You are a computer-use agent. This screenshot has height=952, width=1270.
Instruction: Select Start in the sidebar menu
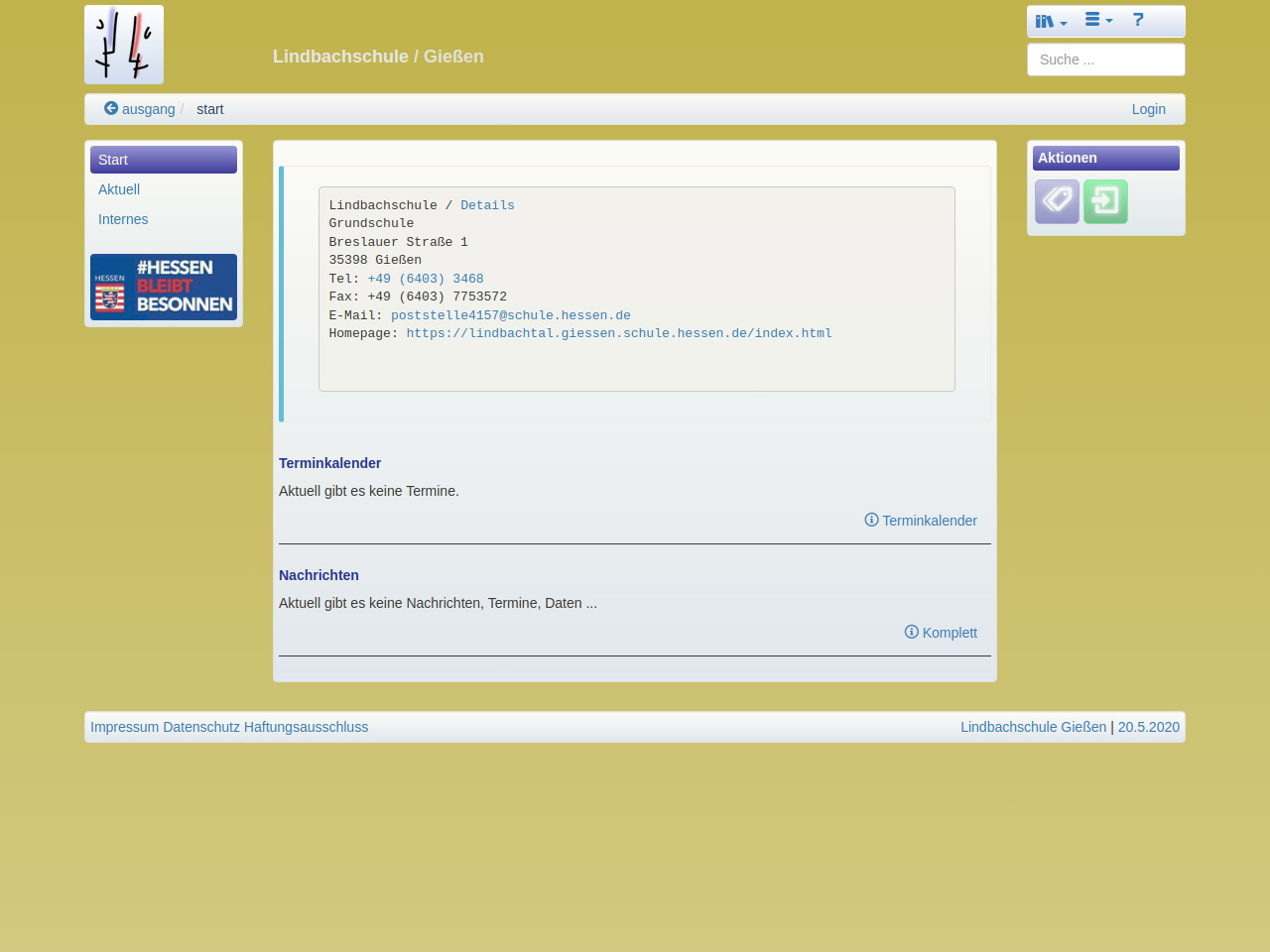164,160
